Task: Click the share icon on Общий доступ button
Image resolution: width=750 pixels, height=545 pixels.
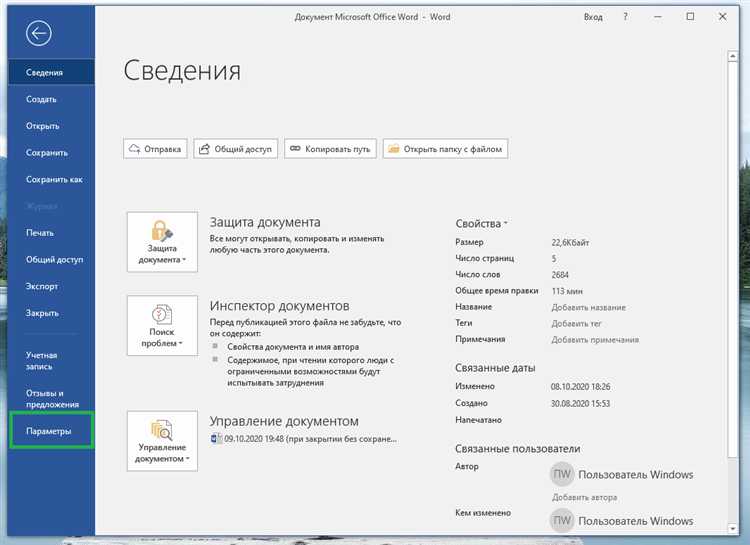Action: [204, 149]
